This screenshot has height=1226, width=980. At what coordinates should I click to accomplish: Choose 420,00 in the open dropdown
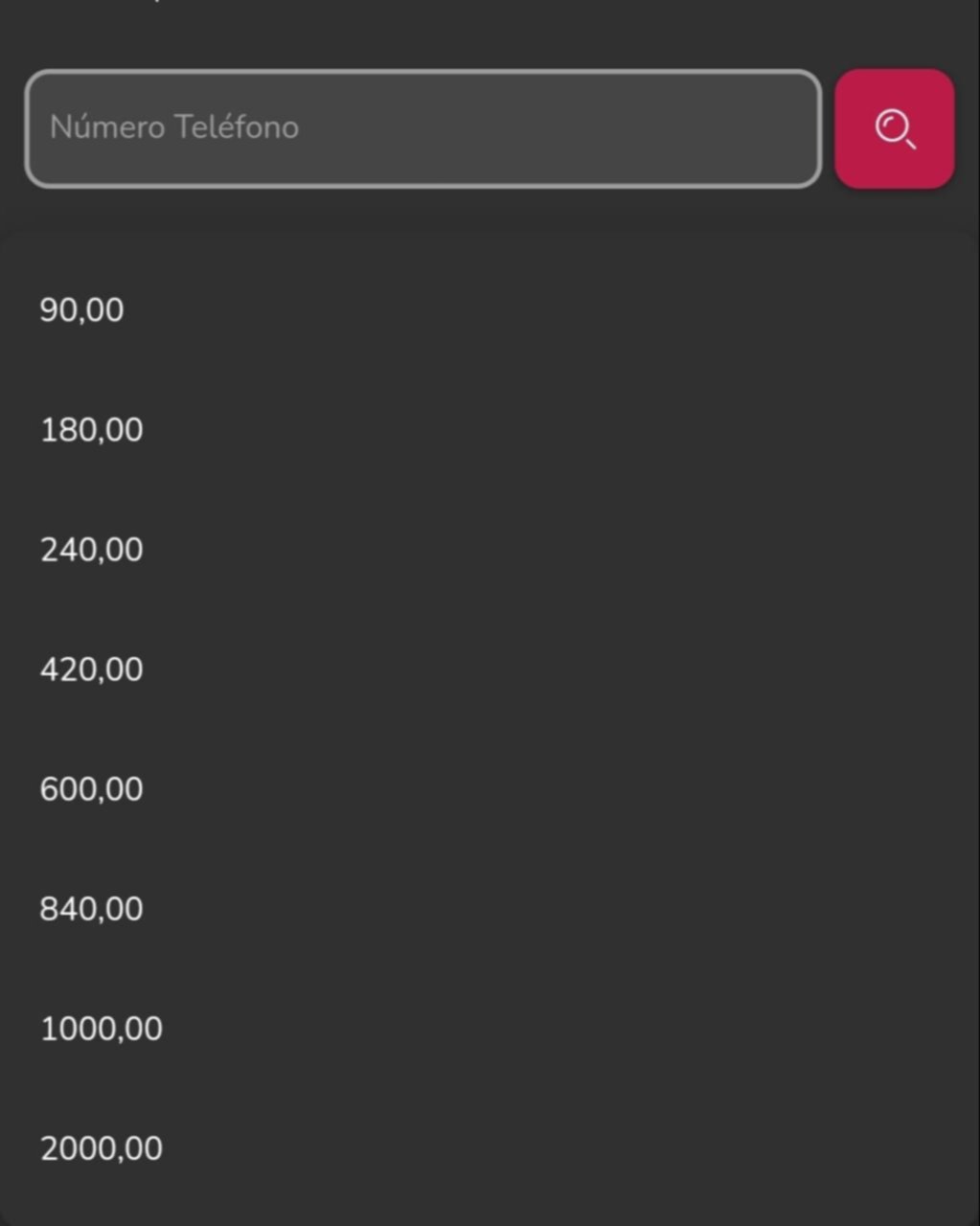coord(490,670)
